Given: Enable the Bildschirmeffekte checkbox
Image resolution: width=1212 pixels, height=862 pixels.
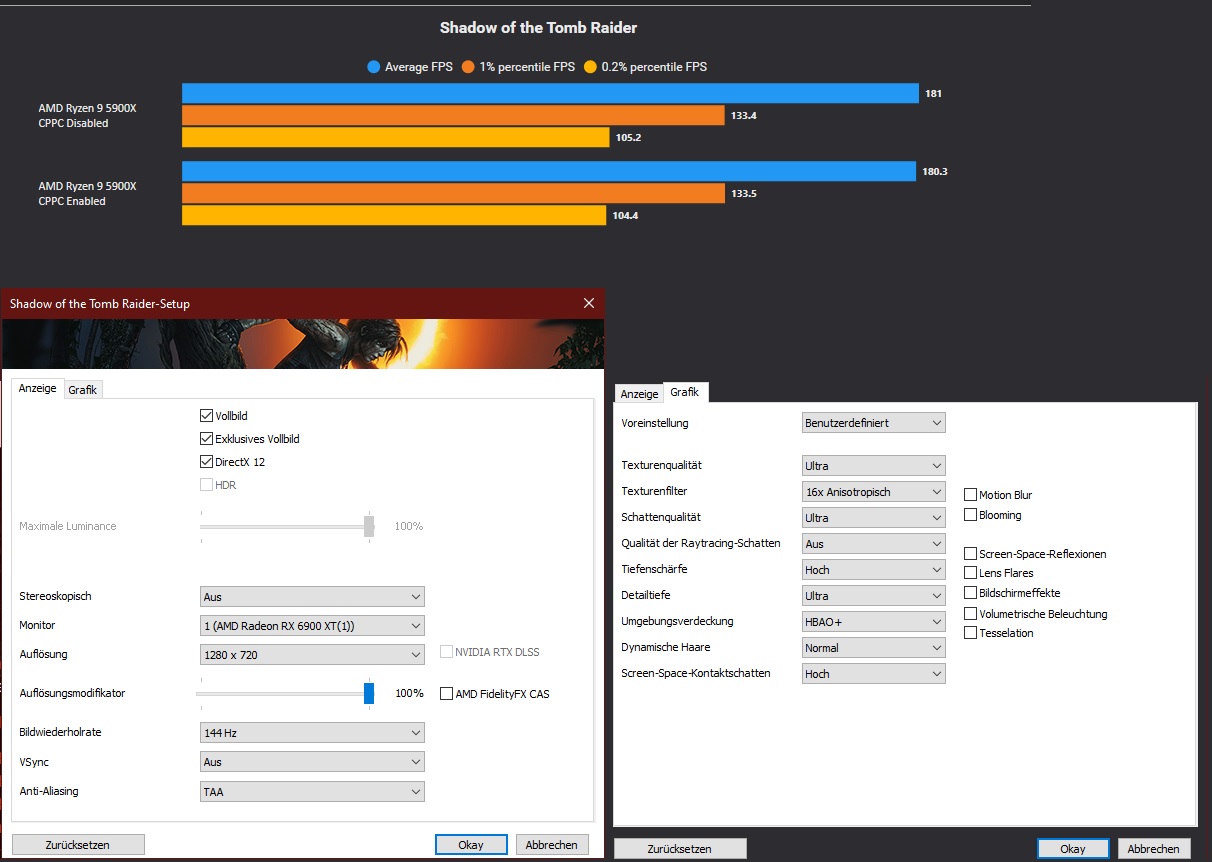Looking at the screenshot, I should tap(970, 593).
